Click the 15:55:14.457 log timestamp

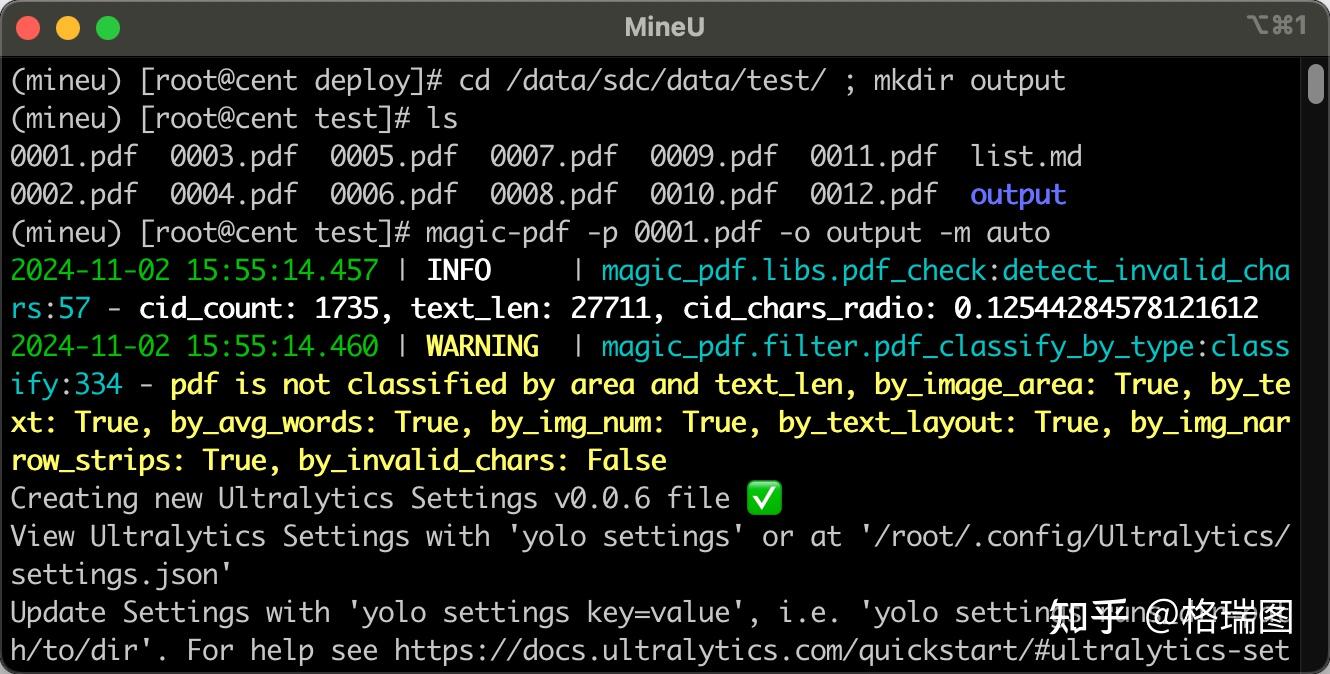[x=282, y=270]
